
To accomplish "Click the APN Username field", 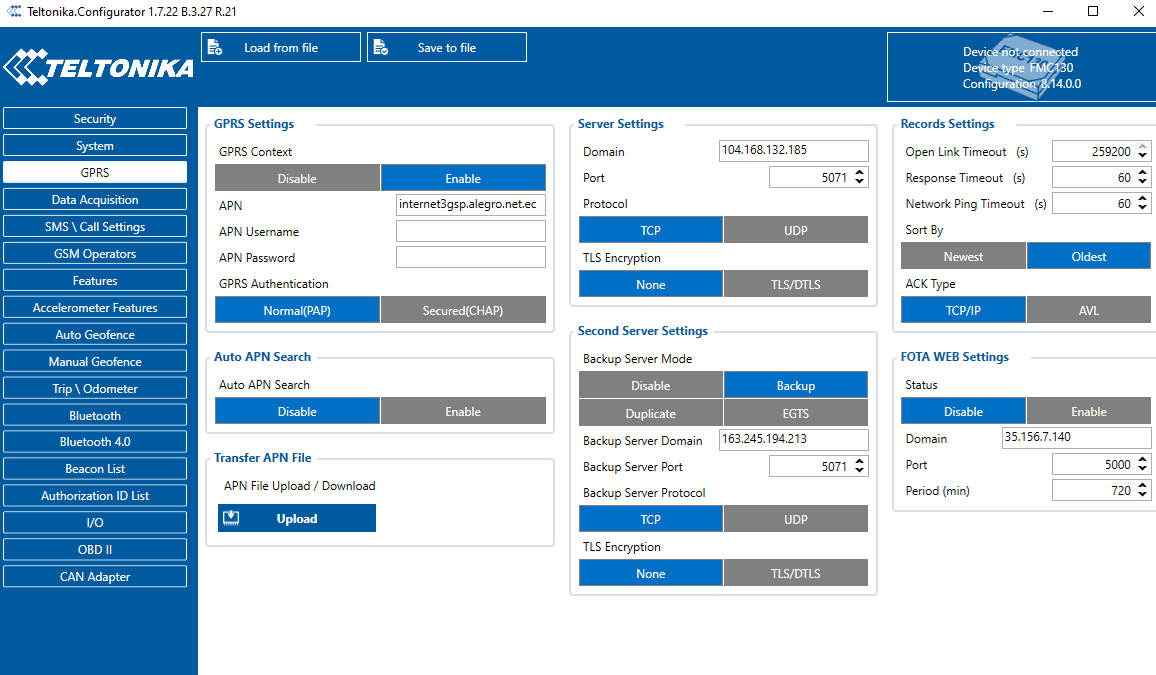I will coord(470,231).
